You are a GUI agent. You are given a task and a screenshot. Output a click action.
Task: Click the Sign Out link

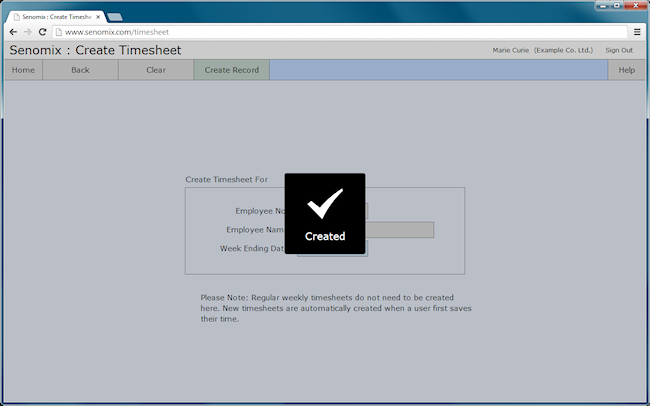(619, 50)
